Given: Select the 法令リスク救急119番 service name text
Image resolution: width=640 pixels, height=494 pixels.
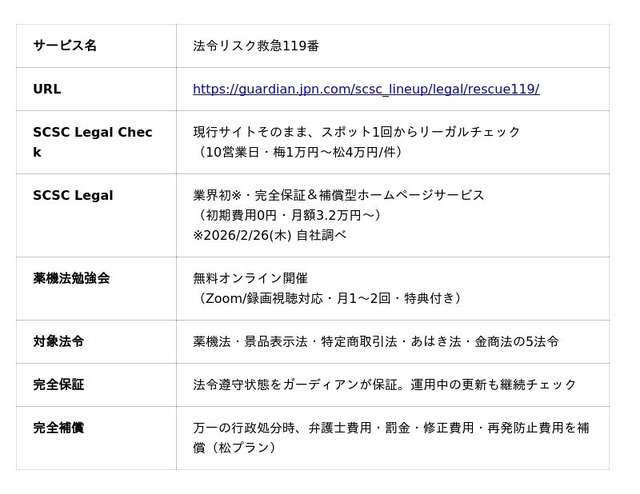Looking at the screenshot, I should point(256,46).
